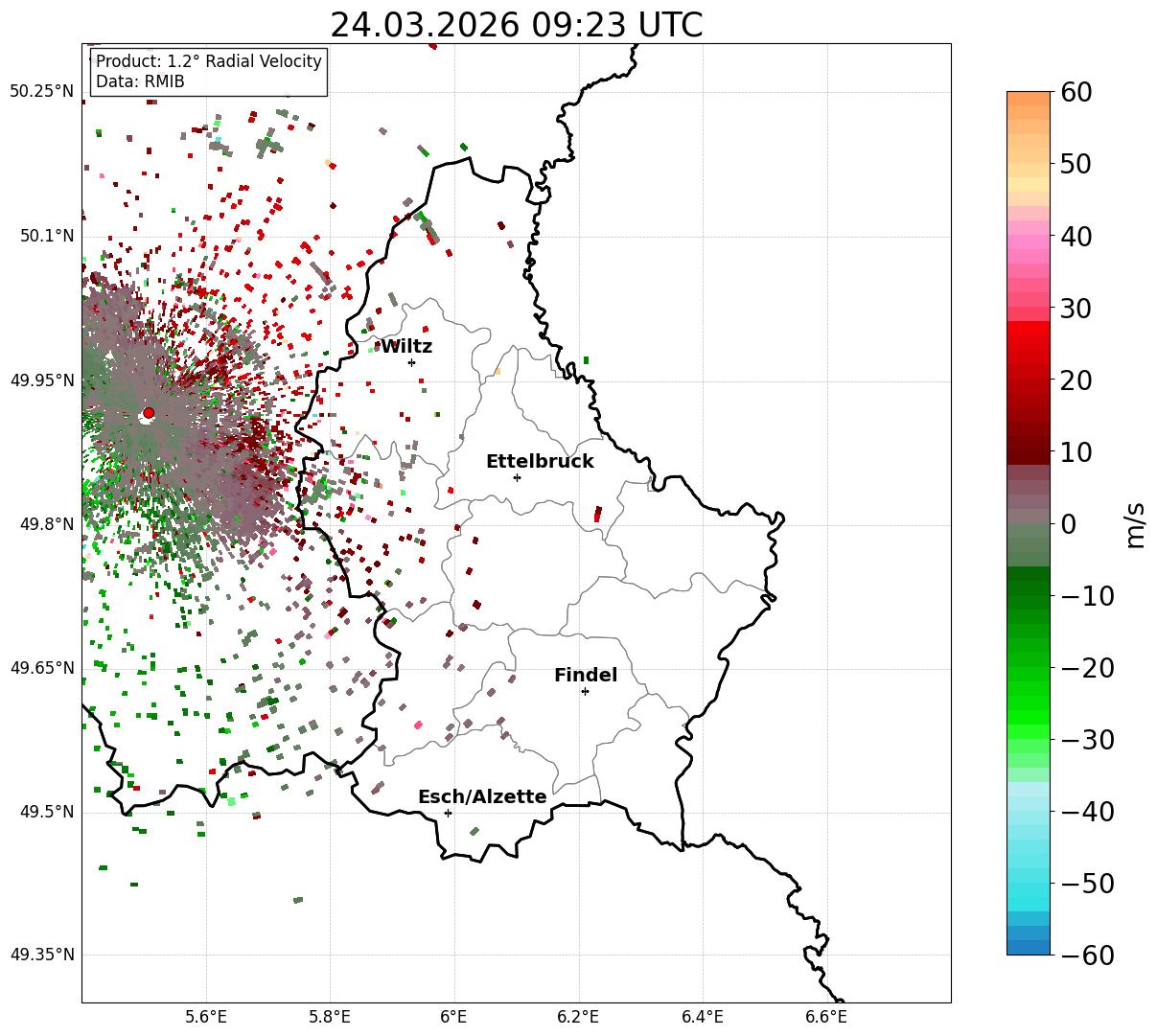Click the Ettelbruck city label
Image resolution: width=1157 pixels, height=1036 pixels.
click(540, 462)
